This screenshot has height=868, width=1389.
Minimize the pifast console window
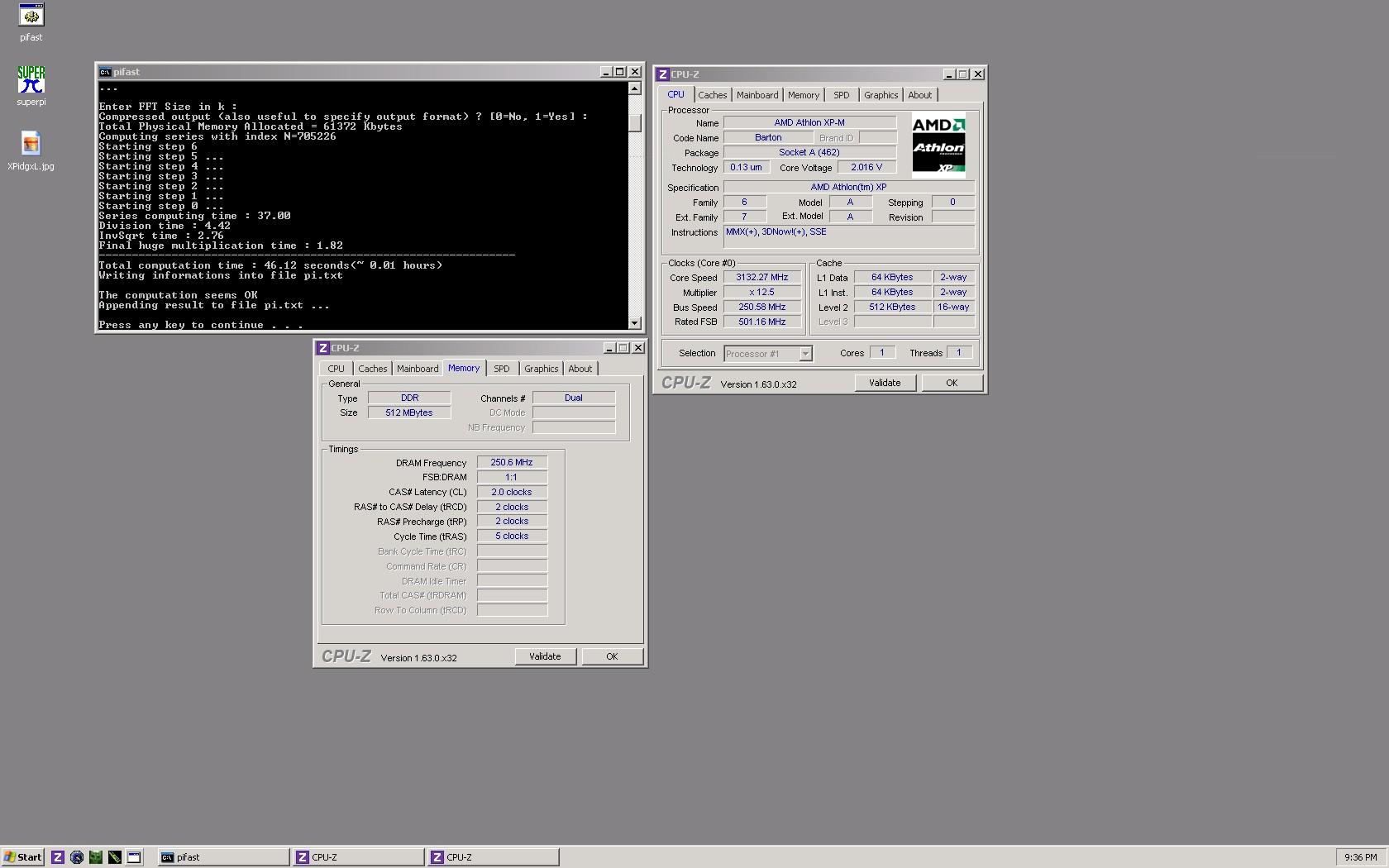(605, 72)
